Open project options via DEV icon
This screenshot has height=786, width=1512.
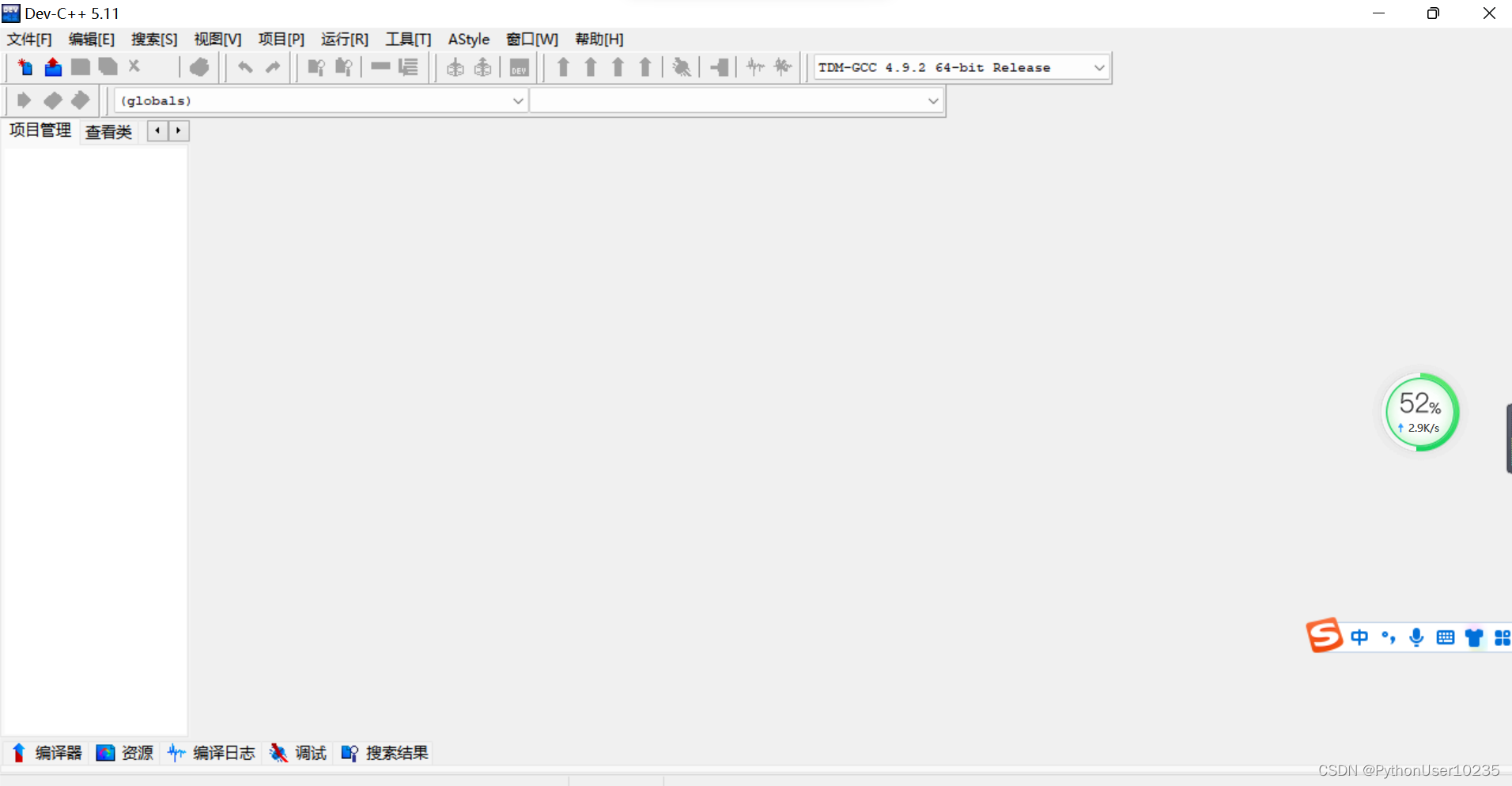[x=519, y=67]
